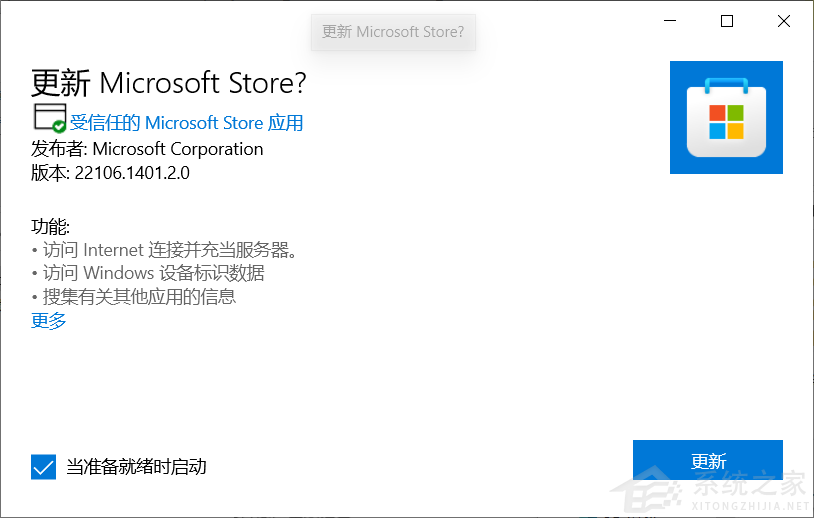Screen dimensions: 814x518
Task: Select the 发布者 Microsoft Corporation text
Action: point(147,149)
